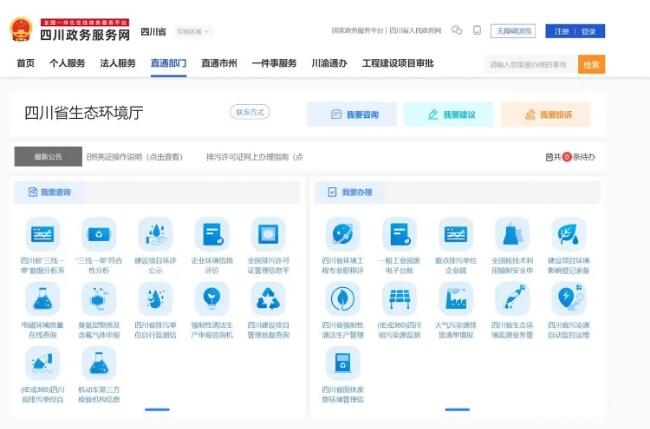Open the 法人服务 menu
Screen dimensions: 650x429
[118, 63]
